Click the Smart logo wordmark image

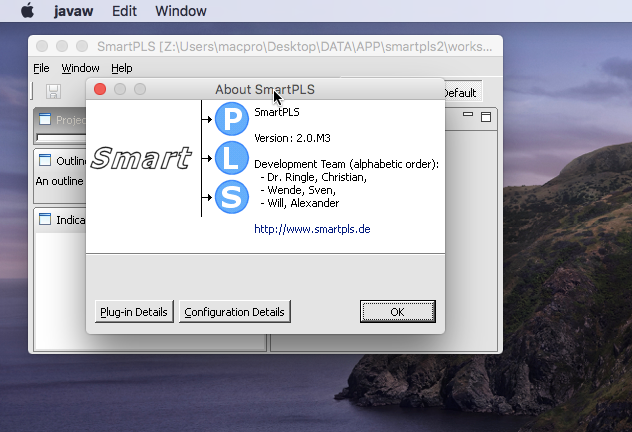(x=141, y=158)
